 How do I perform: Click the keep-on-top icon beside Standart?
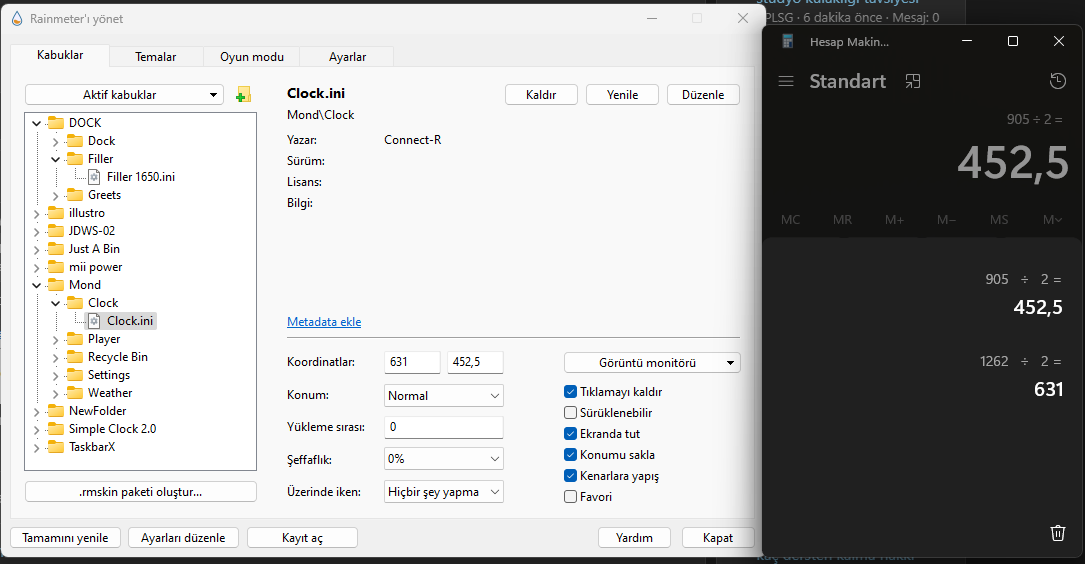(912, 82)
